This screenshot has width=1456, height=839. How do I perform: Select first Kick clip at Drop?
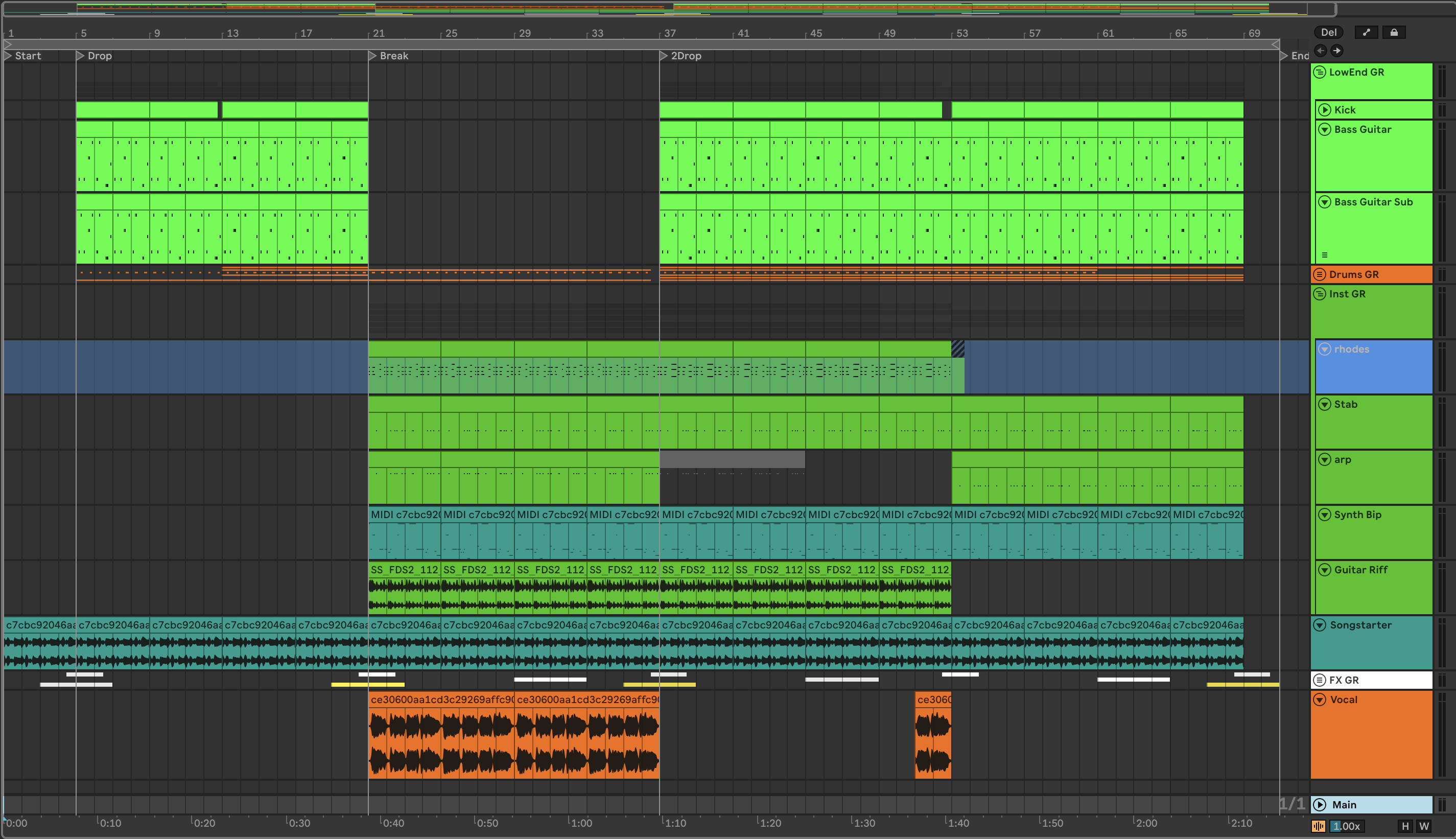coord(112,109)
